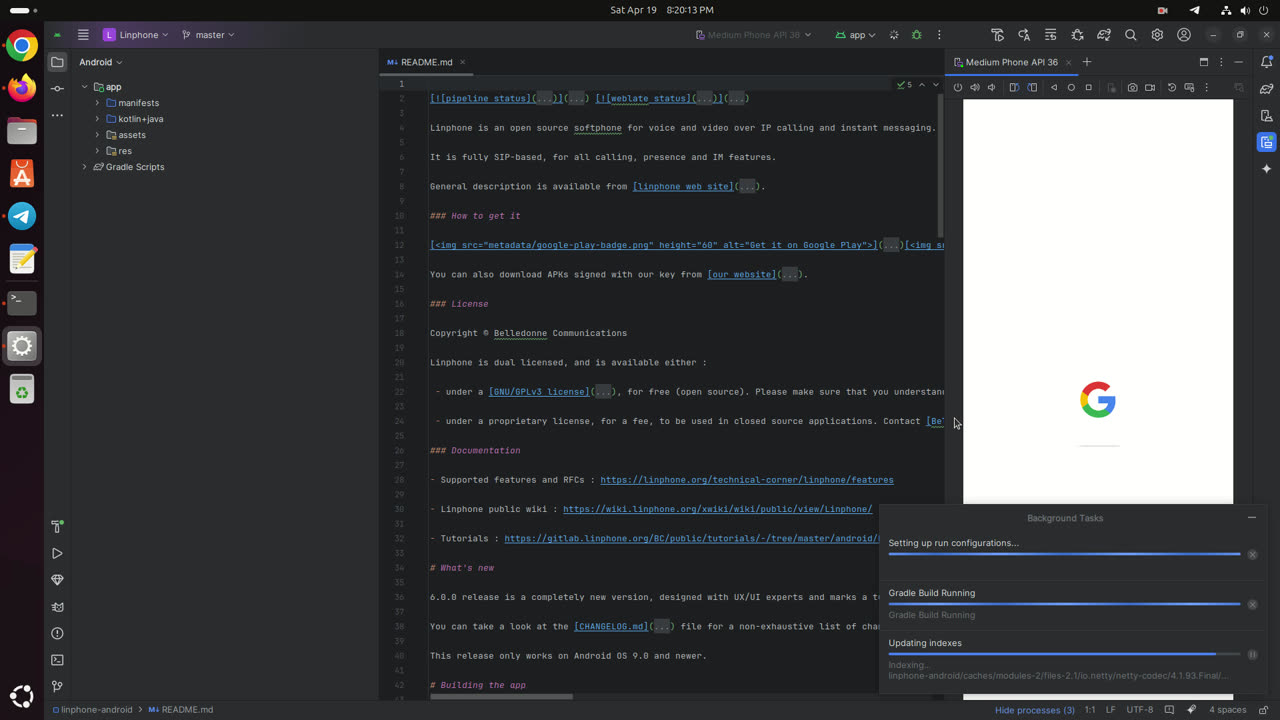Open the wiki.linphone.org public wiki link
This screenshot has width=1280, height=720.
717,509
